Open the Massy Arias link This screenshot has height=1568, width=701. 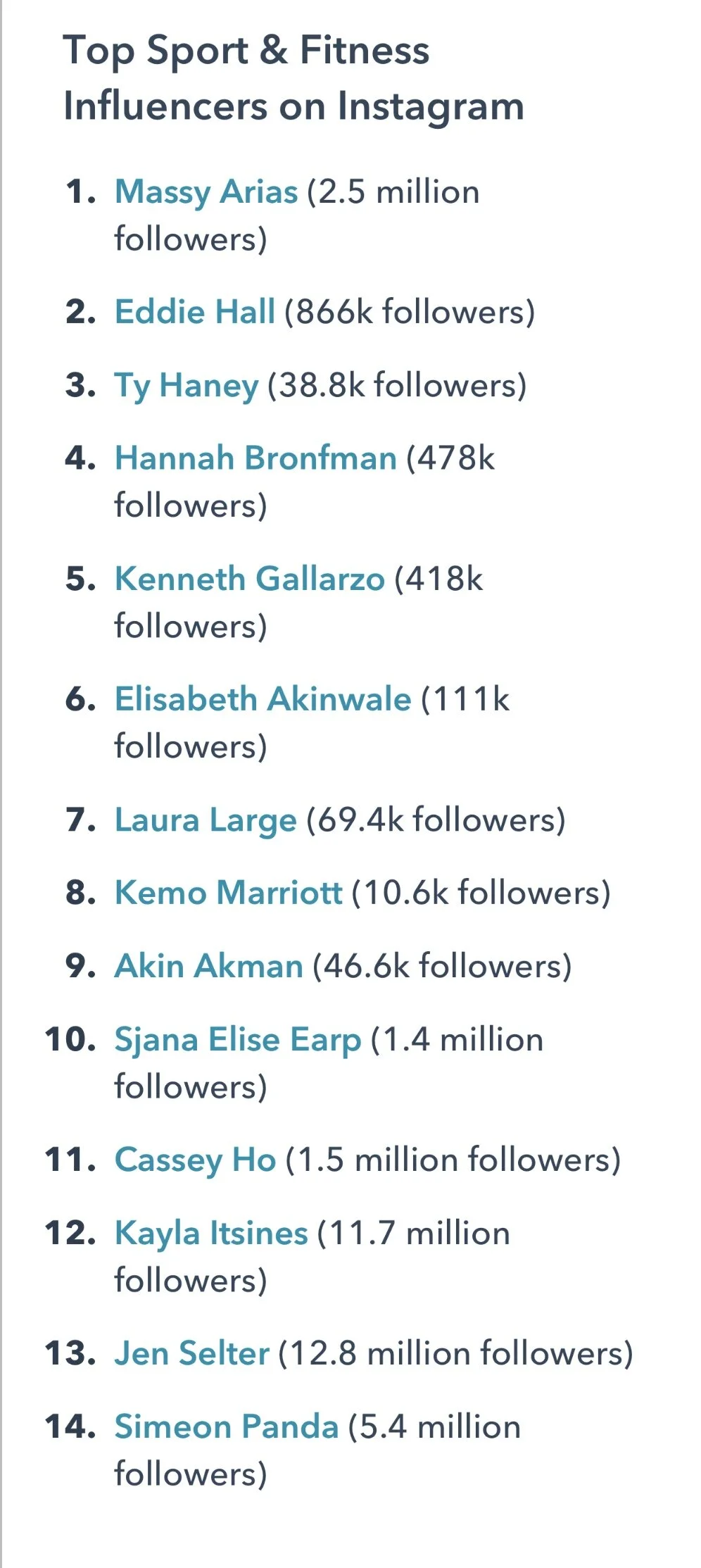(x=206, y=192)
